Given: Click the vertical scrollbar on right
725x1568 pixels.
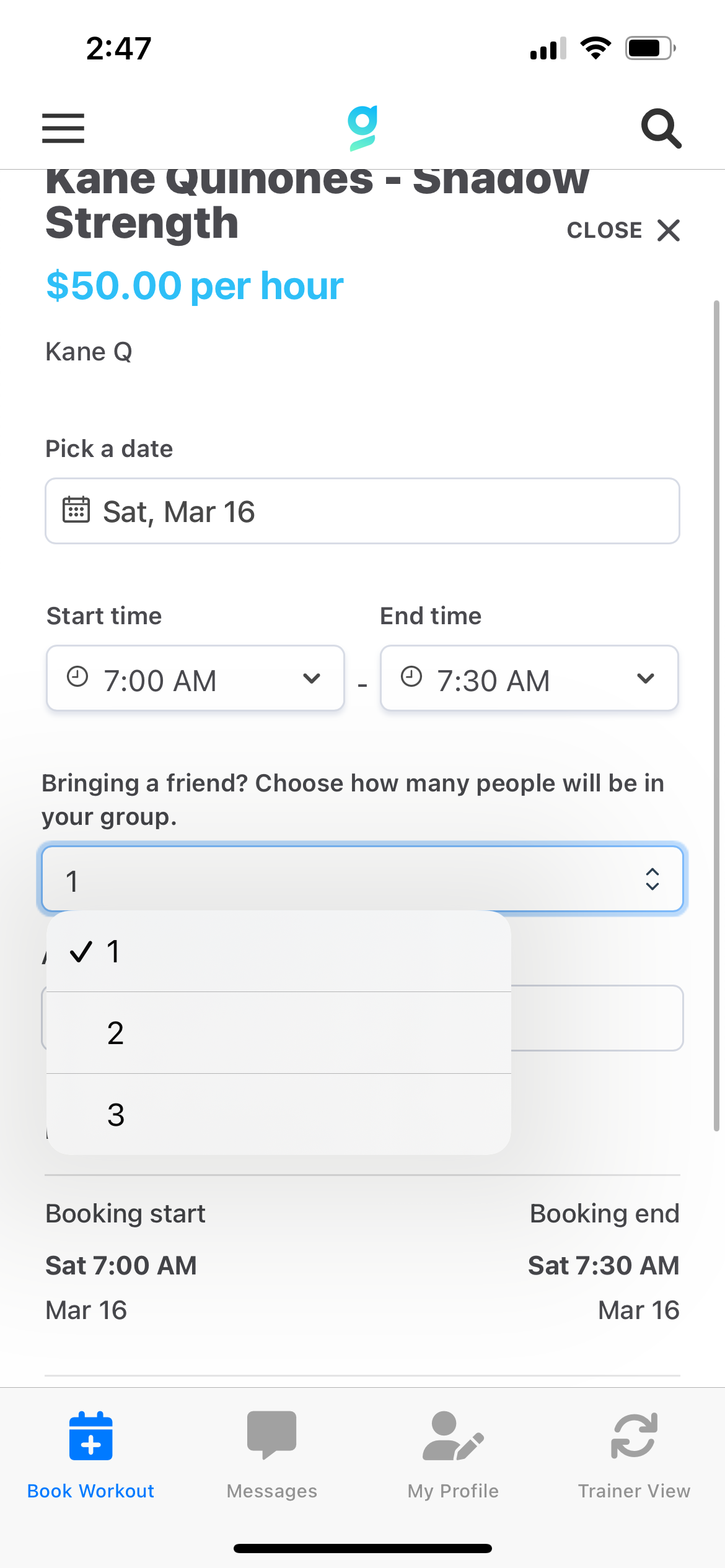Looking at the screenshot, I should click(x=716, y=715).
